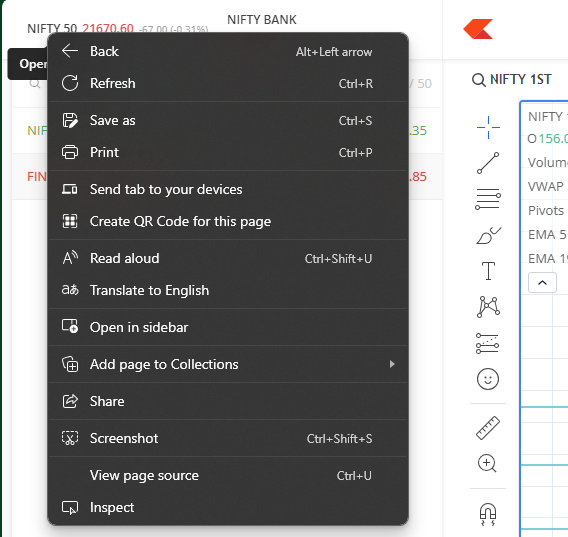Toggle the magnet snap mode
This screenshot has width=568, height=537.
[x=488, y=514]
